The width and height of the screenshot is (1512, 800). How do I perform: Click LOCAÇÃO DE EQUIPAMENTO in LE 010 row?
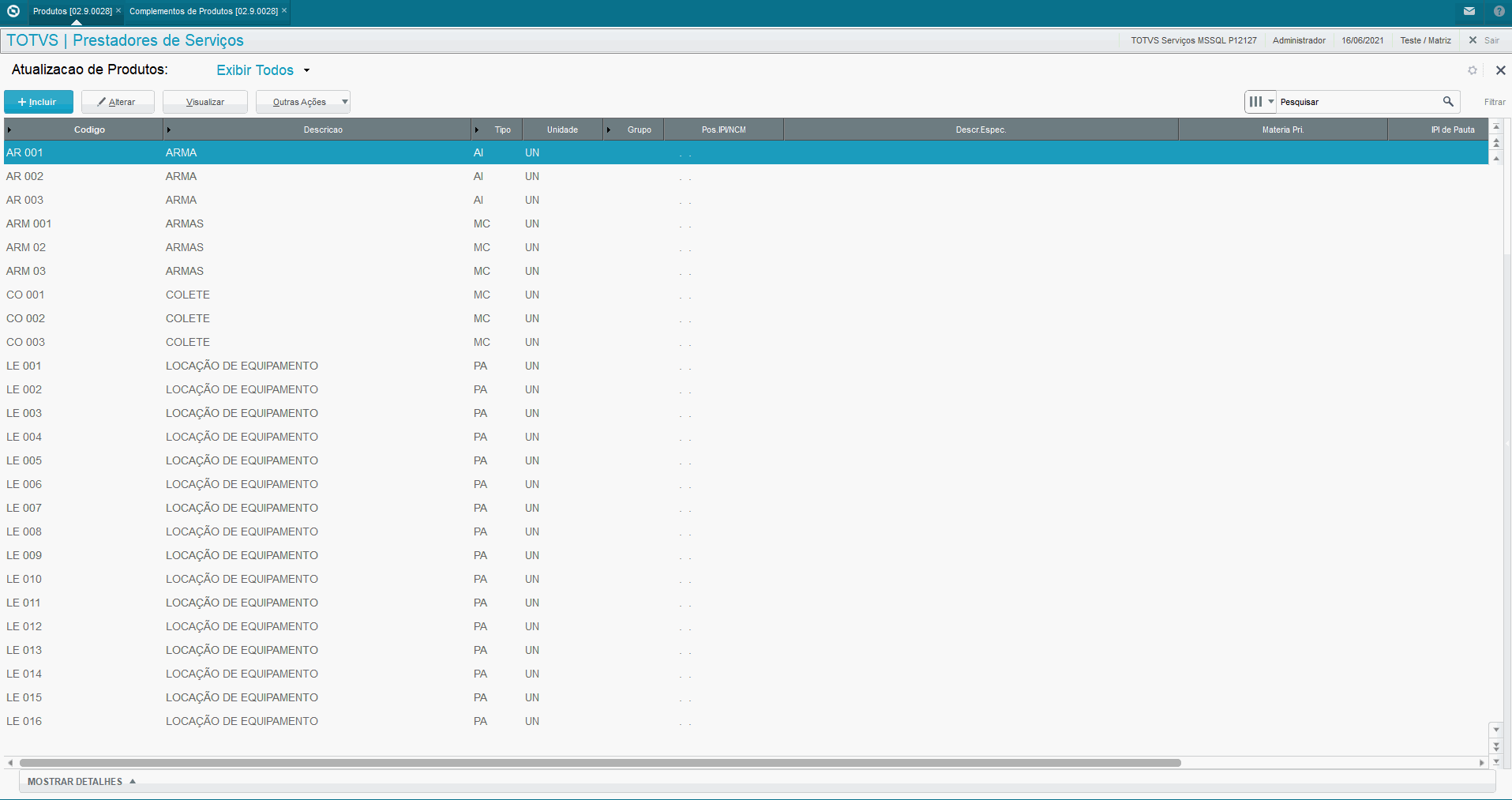coord(242,579)
